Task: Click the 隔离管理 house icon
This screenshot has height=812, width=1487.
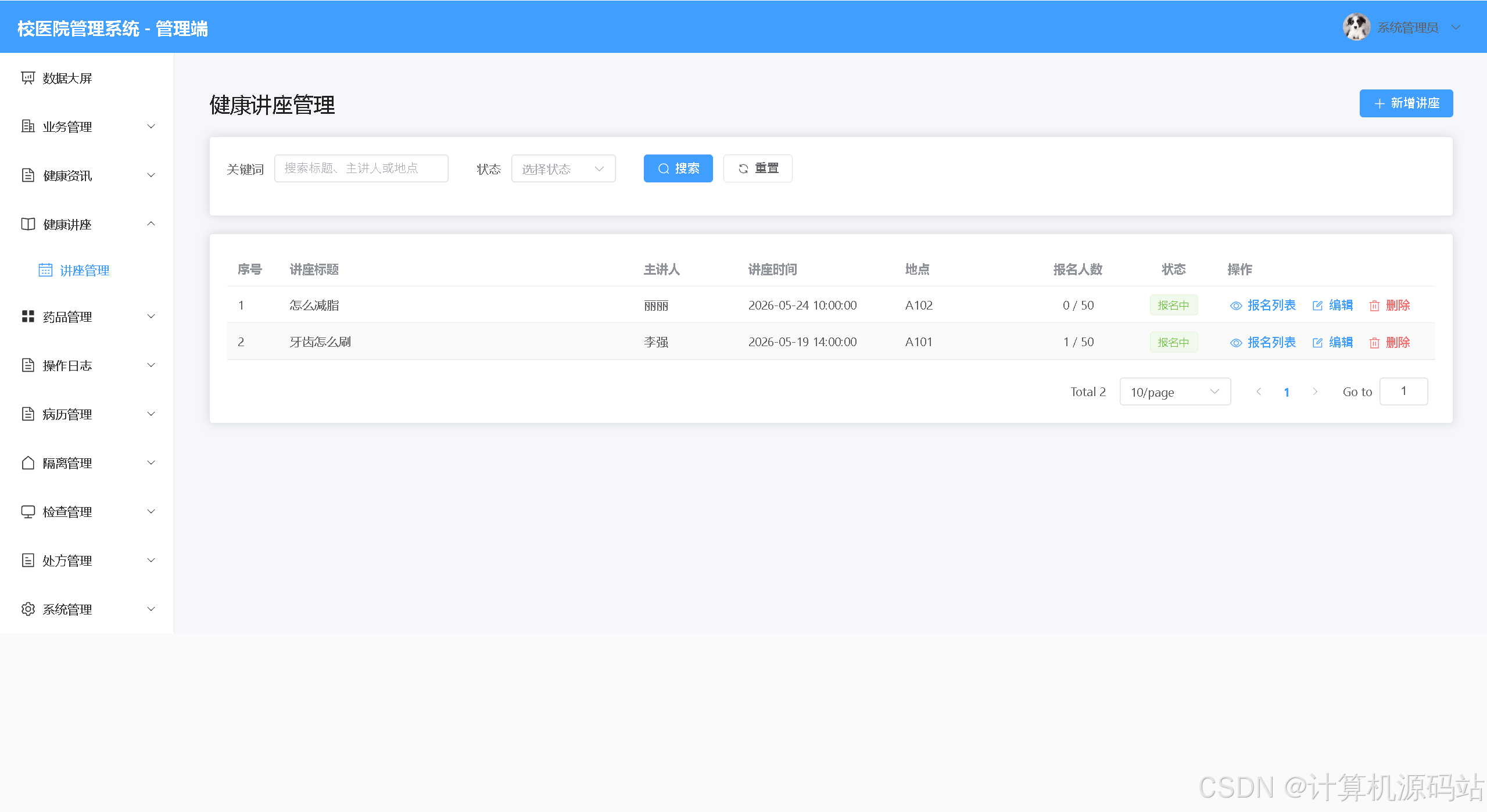Action: (x=28, y=463)
